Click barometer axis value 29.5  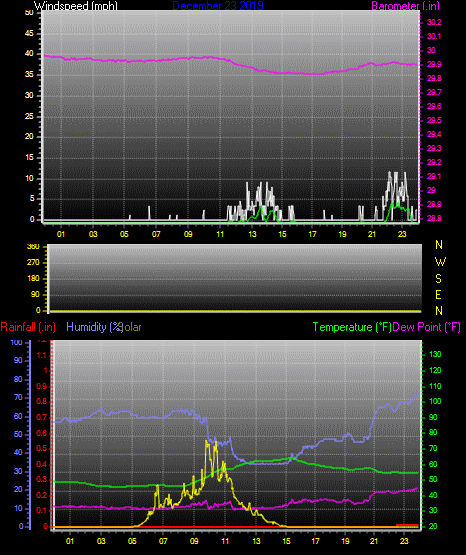point(434,120)
